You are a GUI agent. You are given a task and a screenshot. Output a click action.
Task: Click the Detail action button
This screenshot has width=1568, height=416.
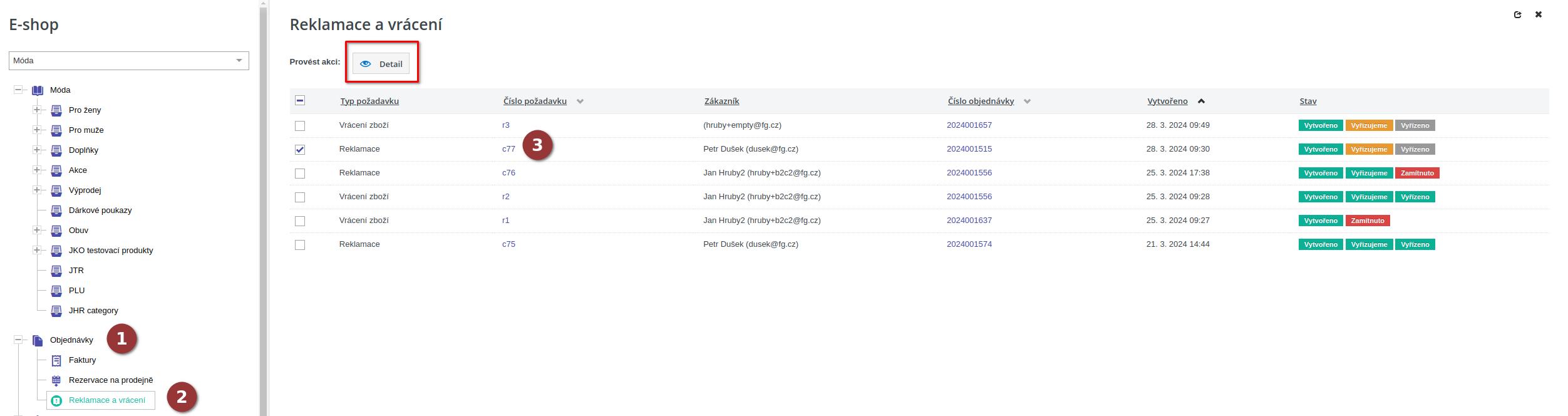pos(381,64)
